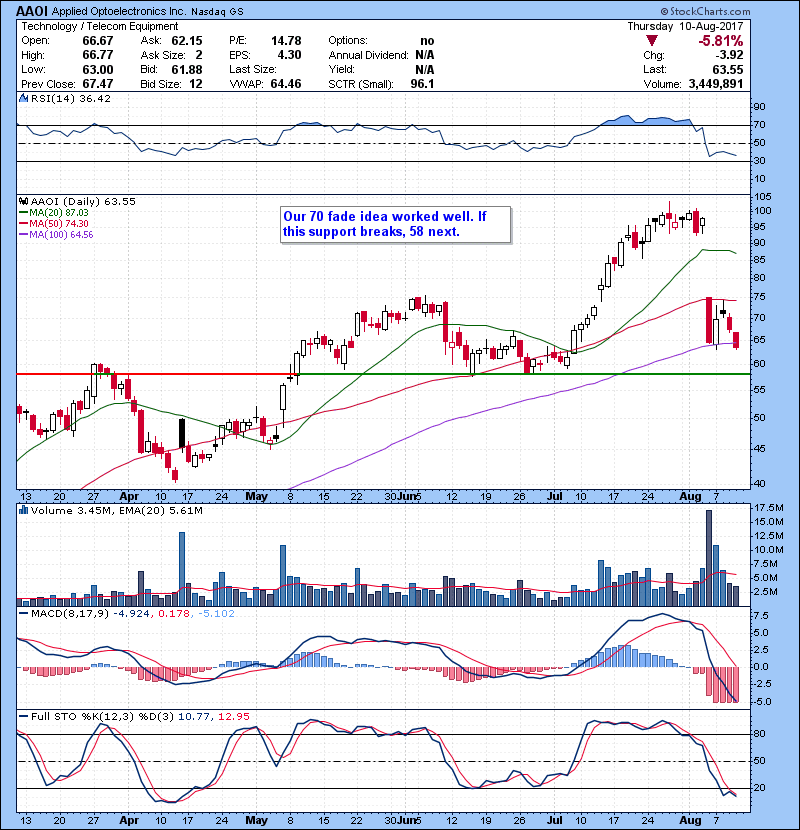The height and width of the screenshot is (830, 800).
Task: Click the VWAP value 64.46
Action: (x=286, y=84)
